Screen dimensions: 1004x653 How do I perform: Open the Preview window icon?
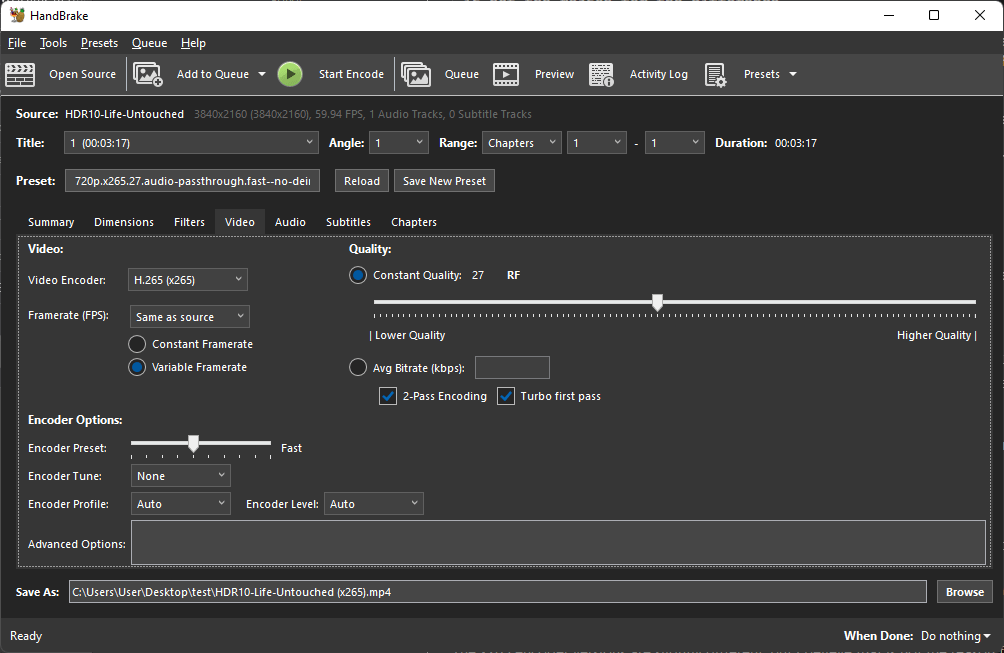pyautogui.click(x=506, y=74)
